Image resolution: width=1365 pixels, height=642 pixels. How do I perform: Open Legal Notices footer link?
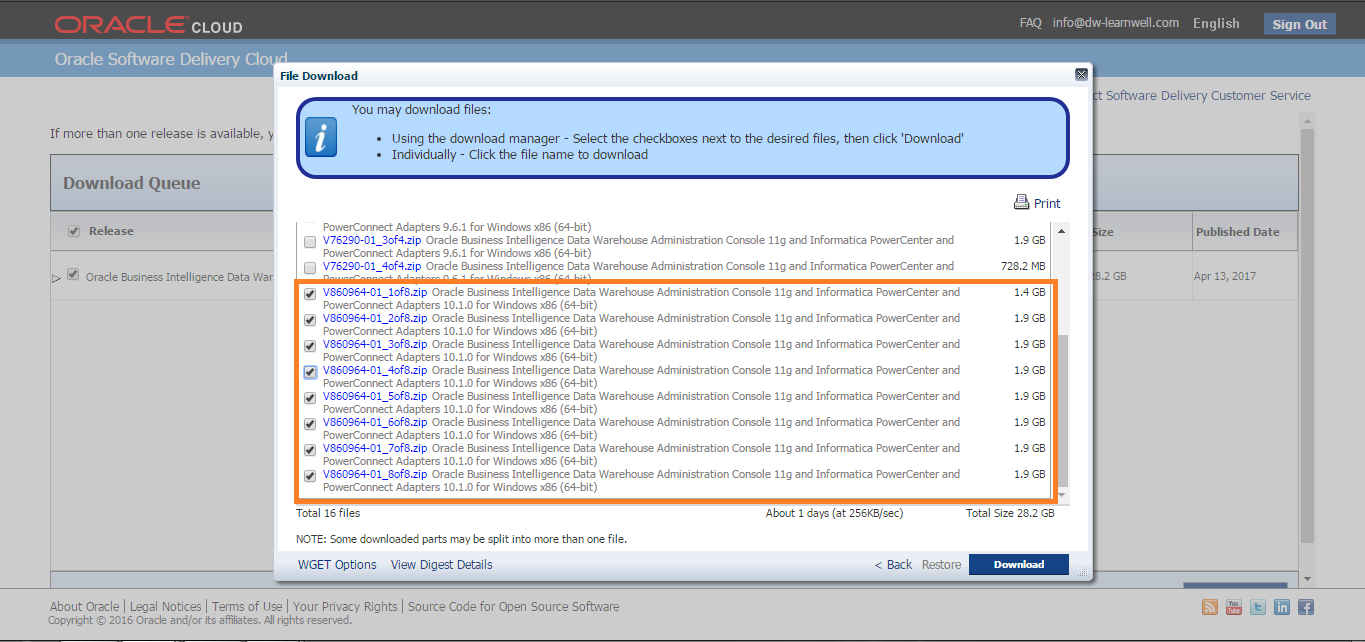165,607
